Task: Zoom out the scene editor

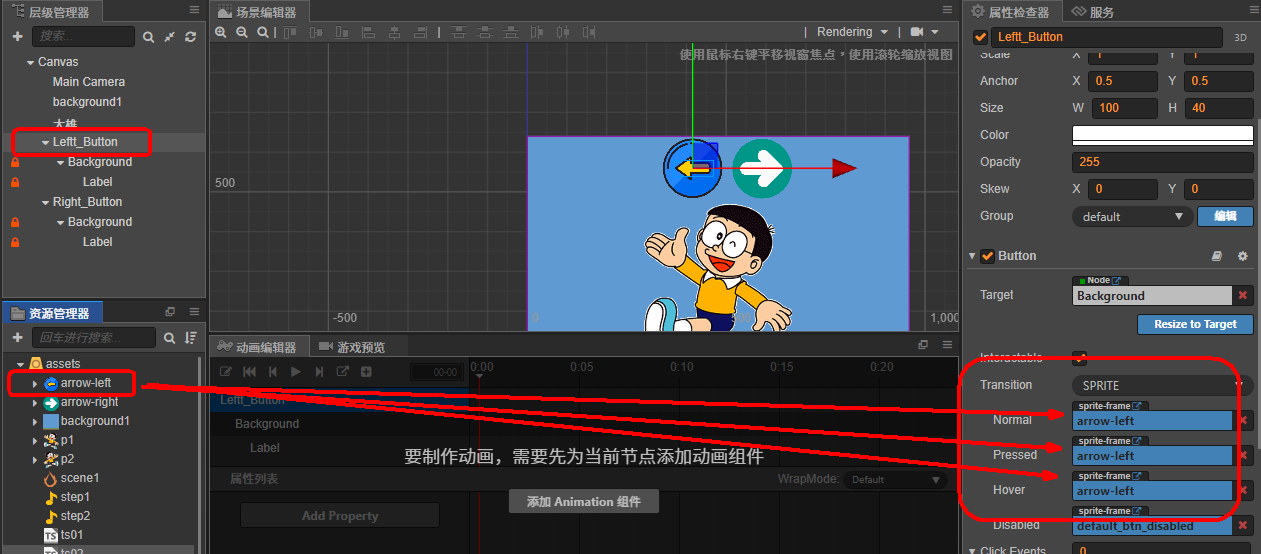Action: 242,32
